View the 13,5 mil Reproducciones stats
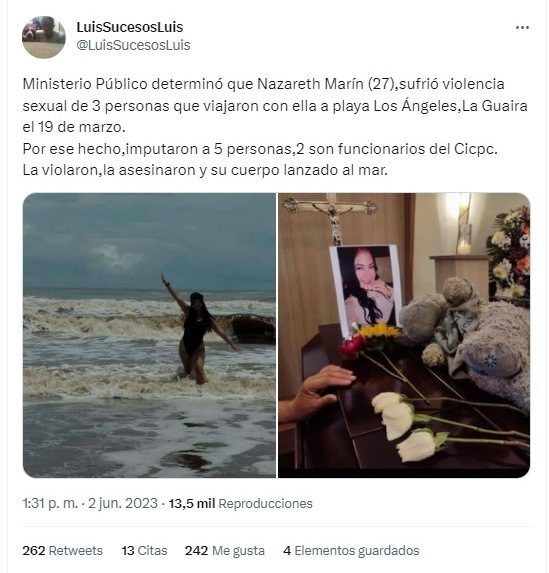This screenshot has width=549, height=573. point(241,504)
